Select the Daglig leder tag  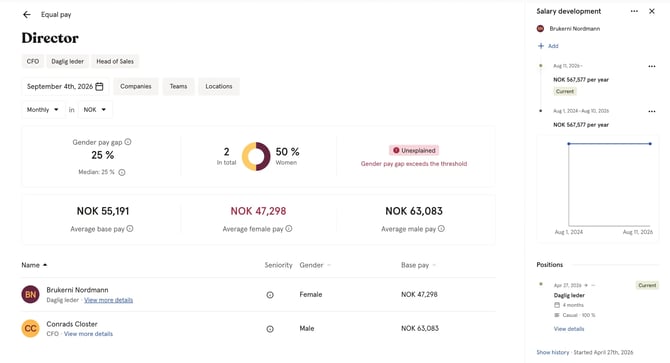(68, 61)
